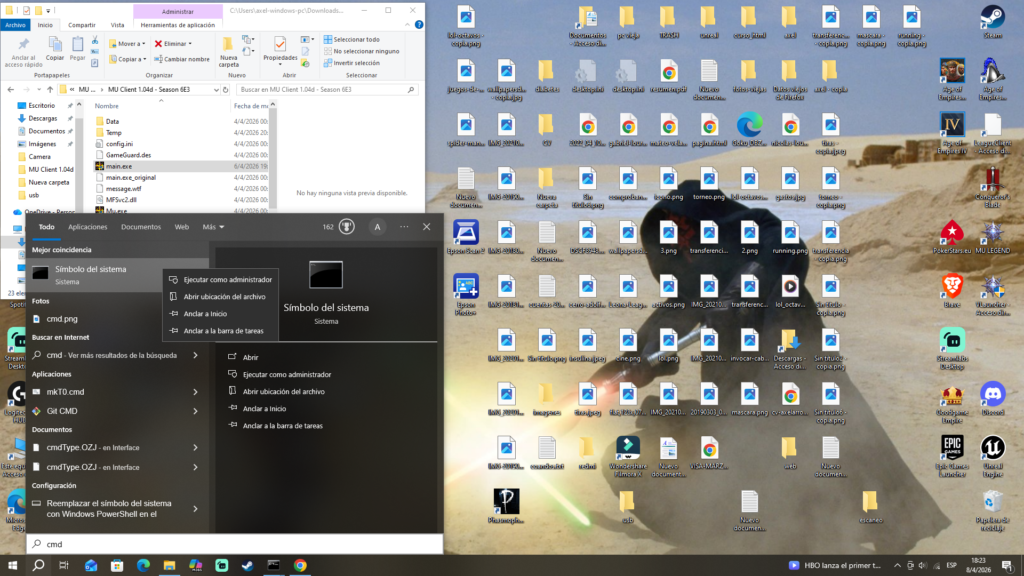Click the file list vertical scrollbar
This screenshot has width=1024, height=576.
pyautogui.click(x=274, y=160)
